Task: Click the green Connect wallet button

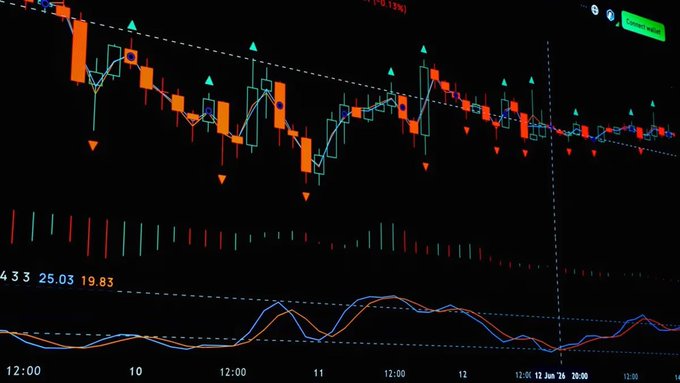Action: coord(643,26)
